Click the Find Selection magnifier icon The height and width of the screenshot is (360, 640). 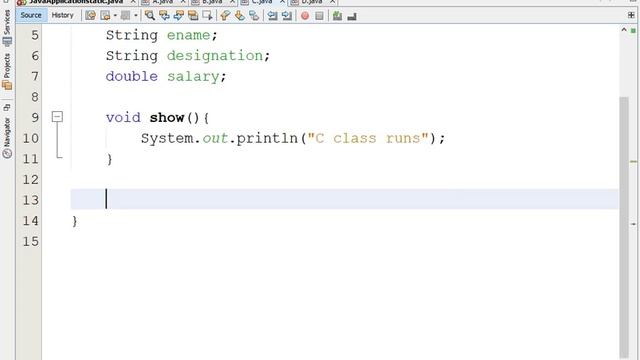[x=150, y=16]
